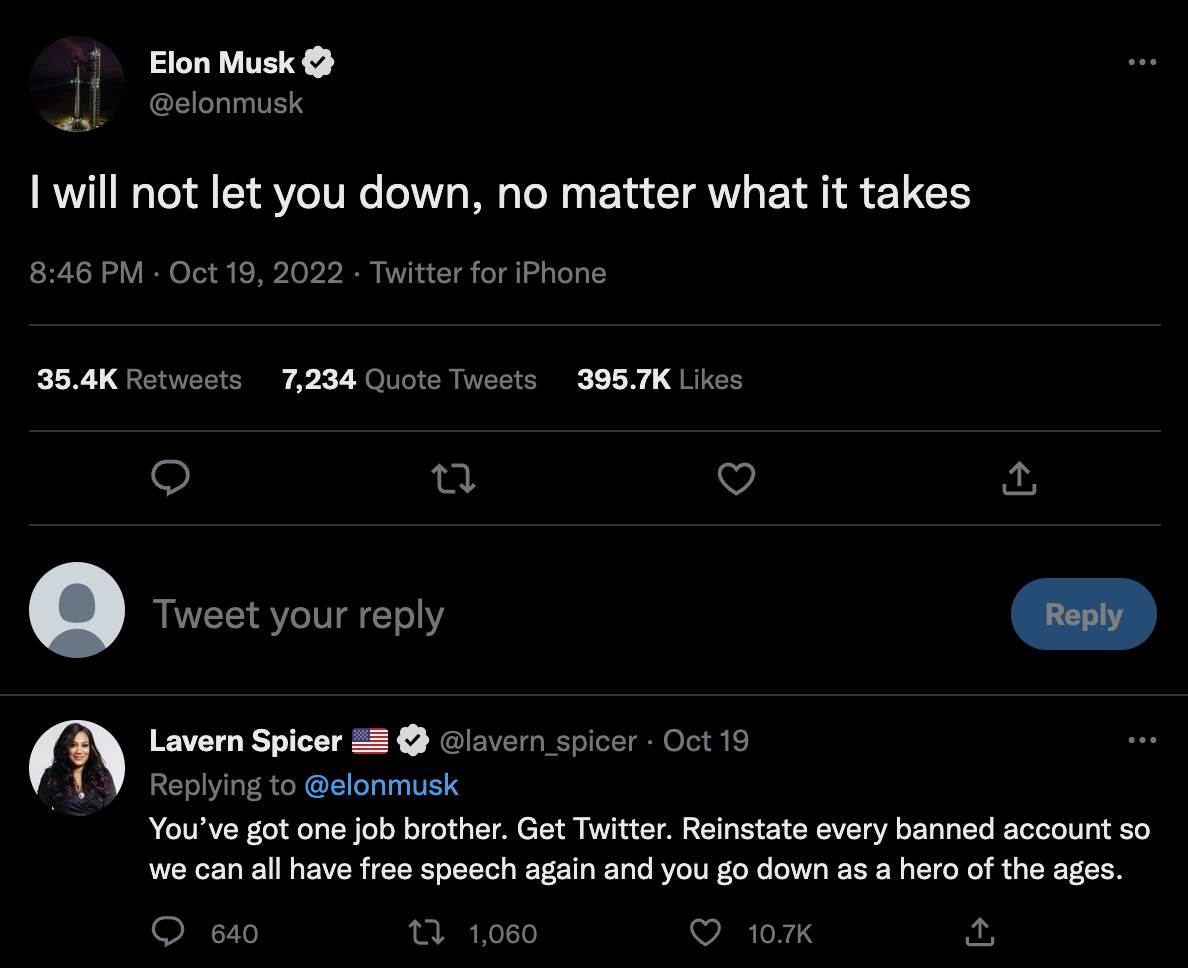Click the verified badge beside Lavern Spicer
The width and height of the screenshot is (1188, 968).
pos(410,740)
